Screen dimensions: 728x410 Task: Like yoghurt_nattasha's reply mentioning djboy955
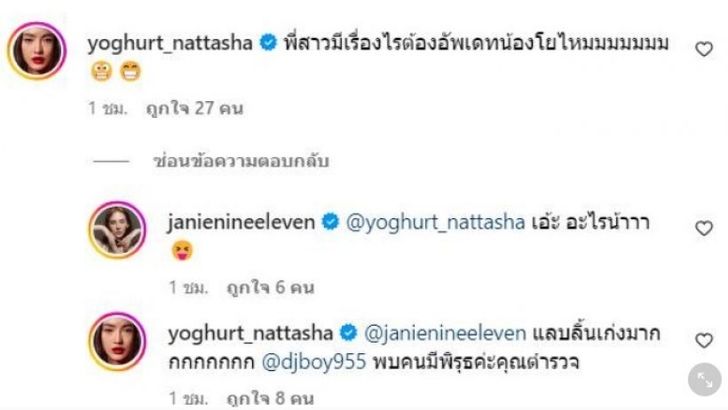(x=704, y=340)
